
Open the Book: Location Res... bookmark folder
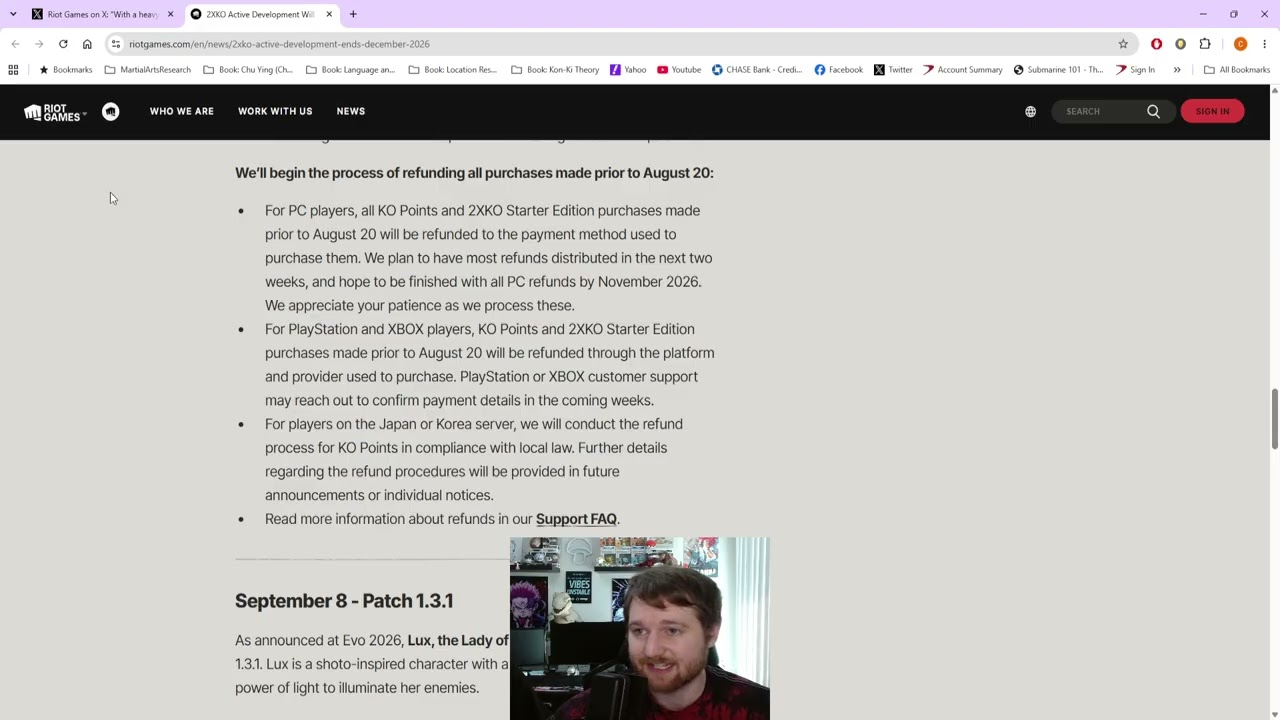[452, 70]
